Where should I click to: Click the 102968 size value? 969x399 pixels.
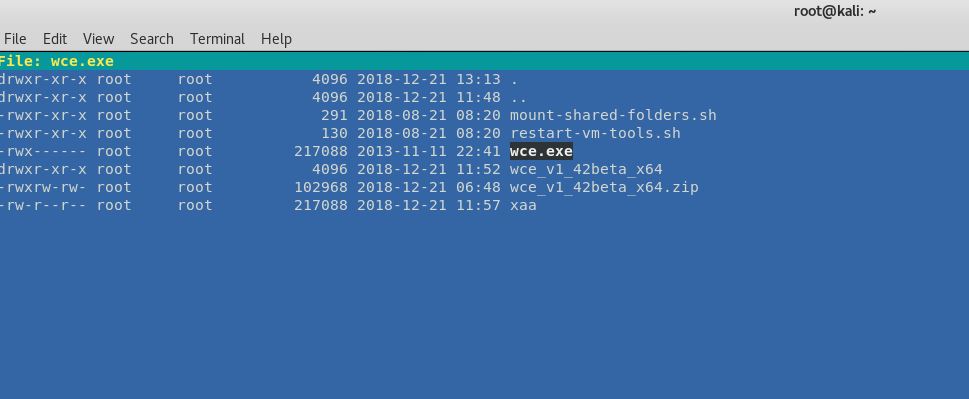[x=321, y=187]
